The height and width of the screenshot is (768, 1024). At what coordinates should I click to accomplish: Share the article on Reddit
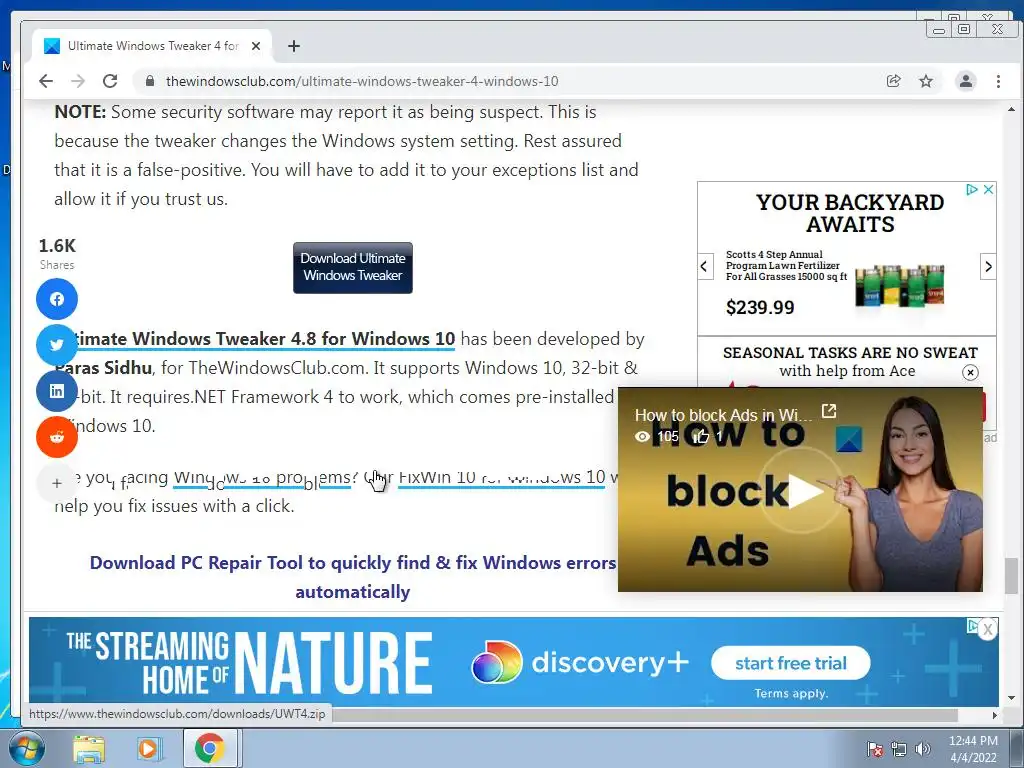click(x=57, y=436)
